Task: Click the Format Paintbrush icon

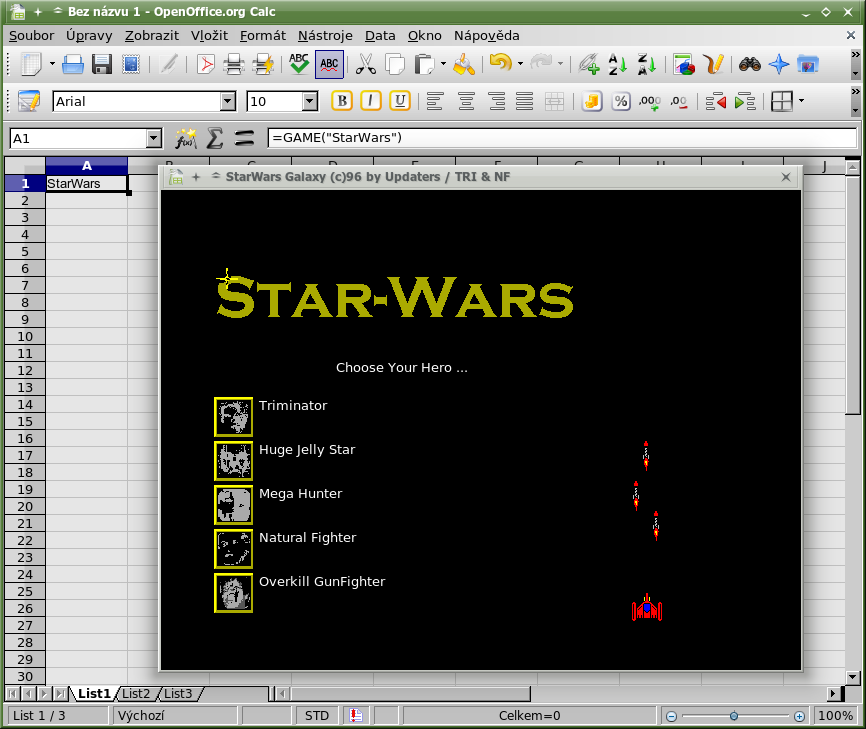Action: (463, 64)
